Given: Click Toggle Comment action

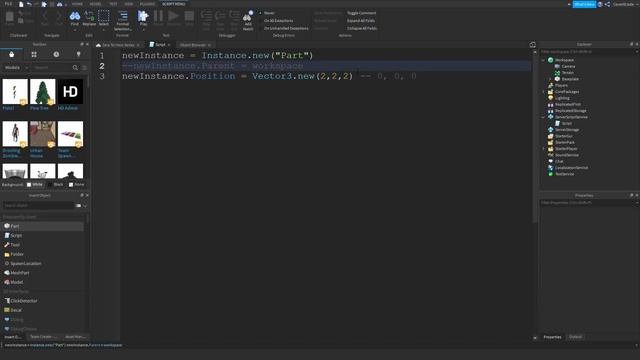Looking at the screenshot, I should 362,13.
